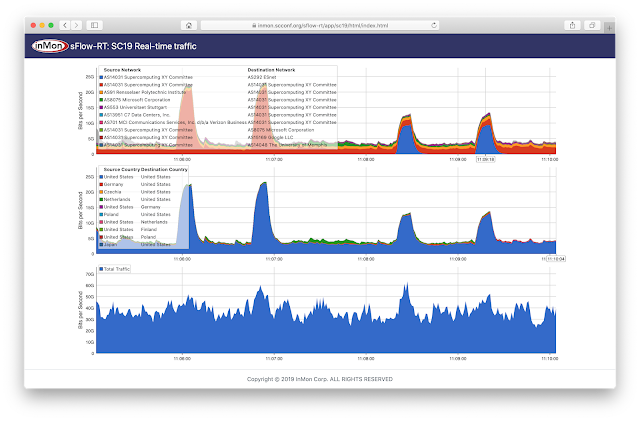Viewport: 640px width, 421px height.
Task: Click the AS292 ESnet destination label
Action: click(x=262, y=77)
